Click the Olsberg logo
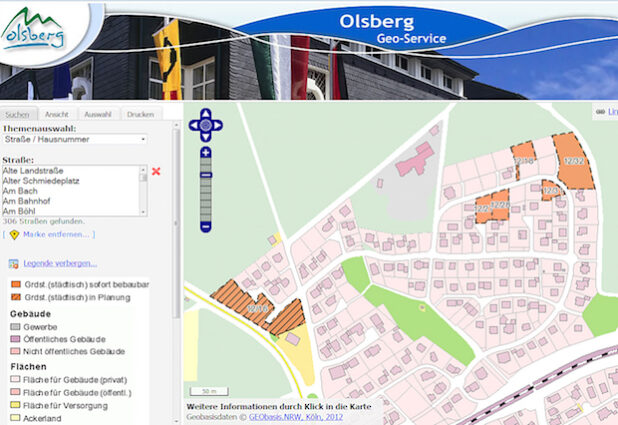Viewport: 618px width, 425px height. (x=33, y=30)
